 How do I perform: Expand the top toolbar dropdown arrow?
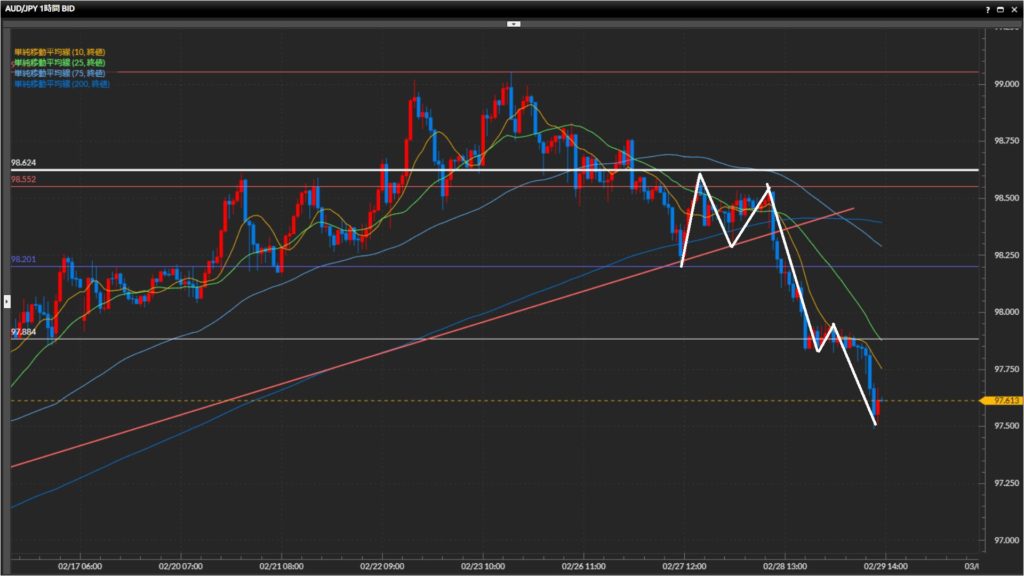pyautogui.click(x=512, y=22)
